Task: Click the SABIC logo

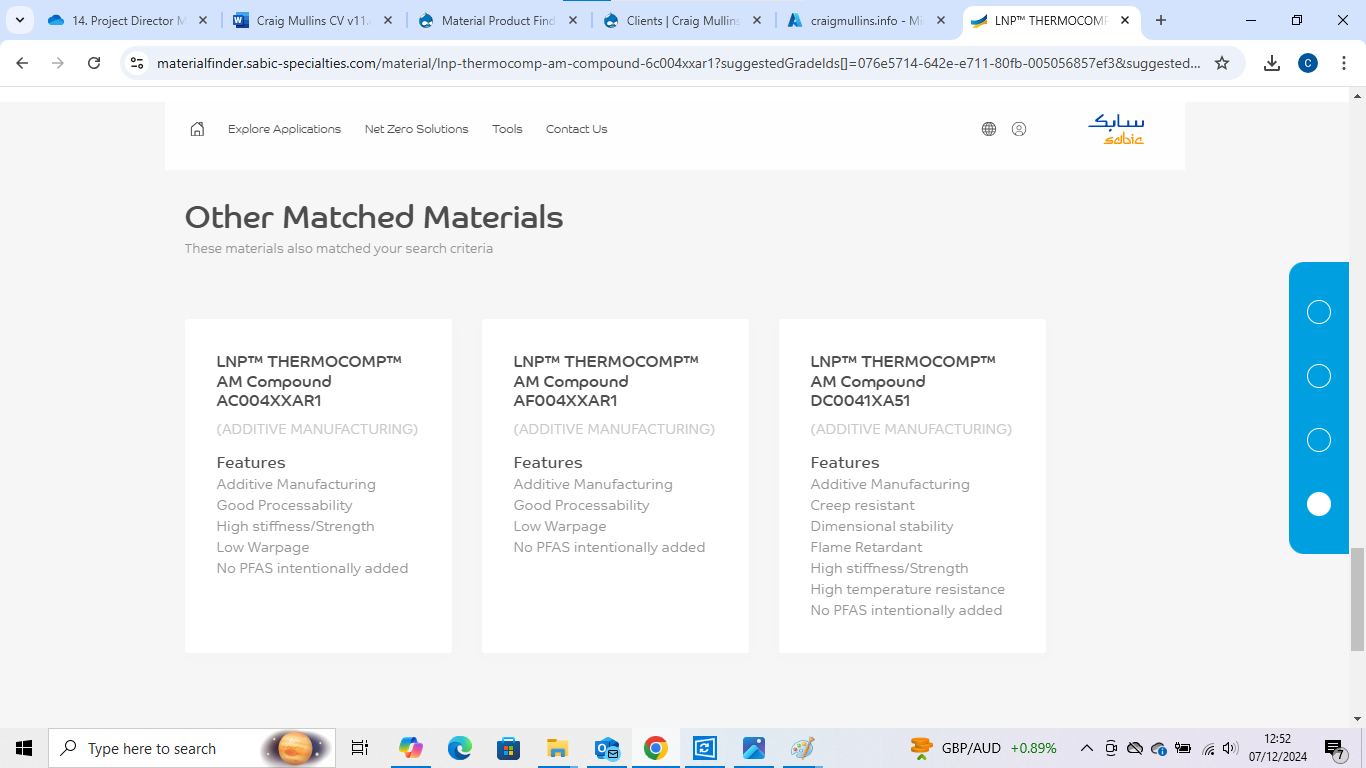Action: click(x=1116, y=129)
